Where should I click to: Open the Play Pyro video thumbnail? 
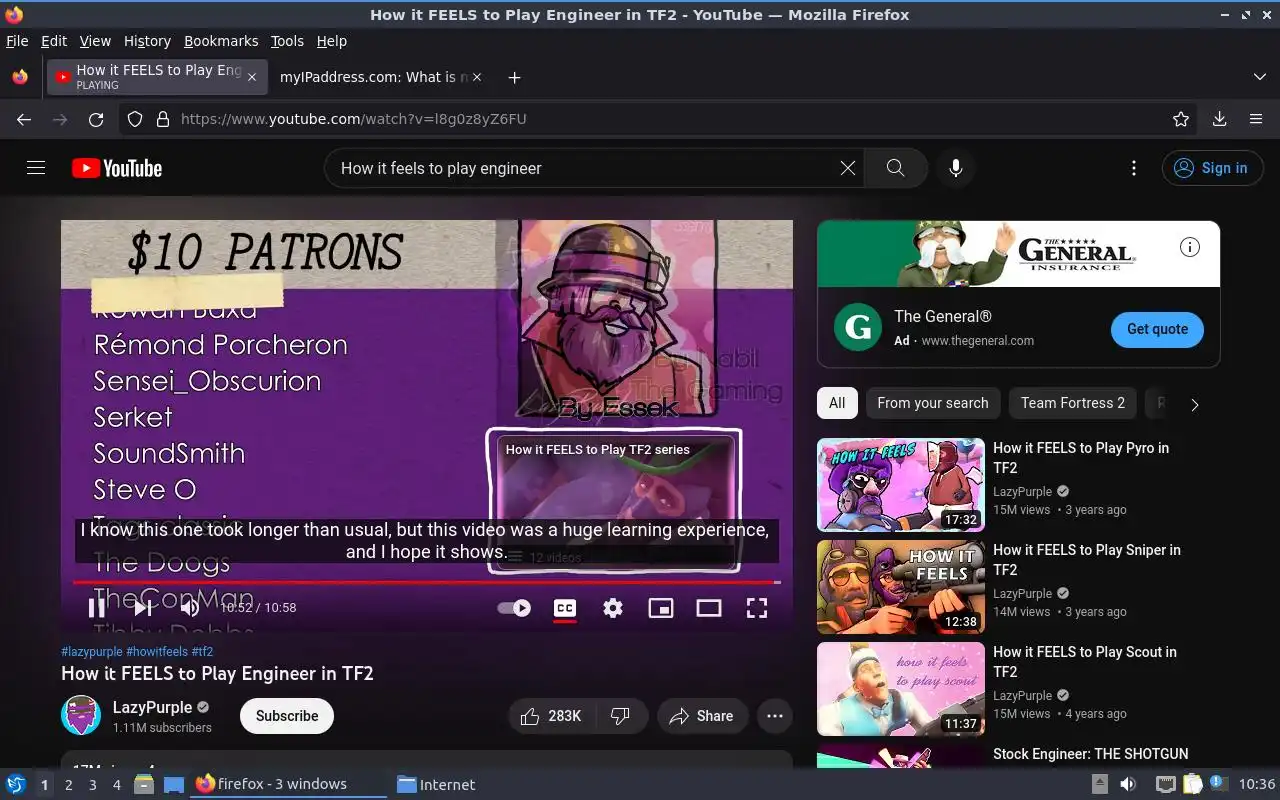901,485
